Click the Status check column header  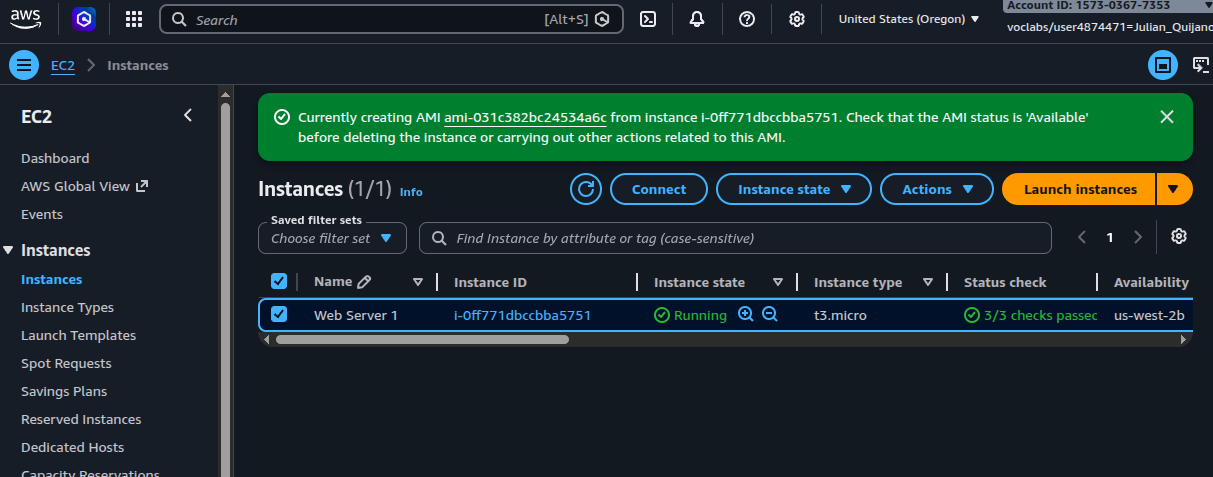pos(1005,282)
